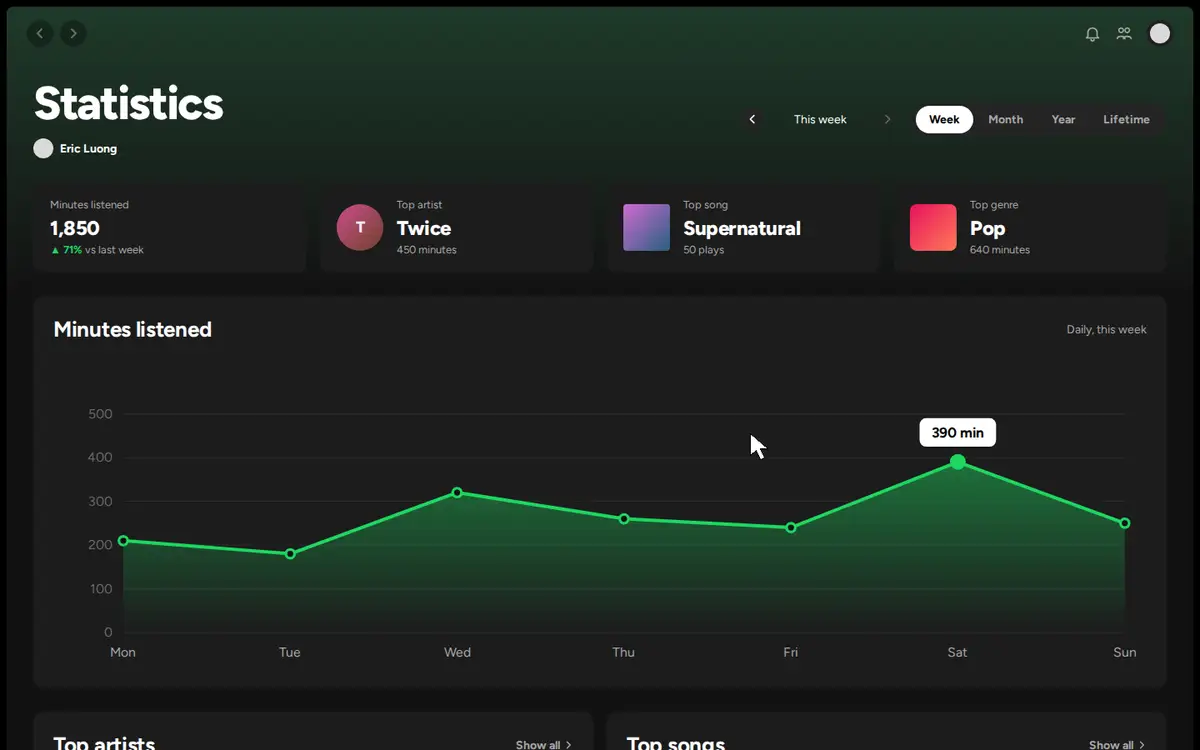The image size is (1200, 750).
Task: Click the highlighted Saturday data point
Action: point(958,462)
